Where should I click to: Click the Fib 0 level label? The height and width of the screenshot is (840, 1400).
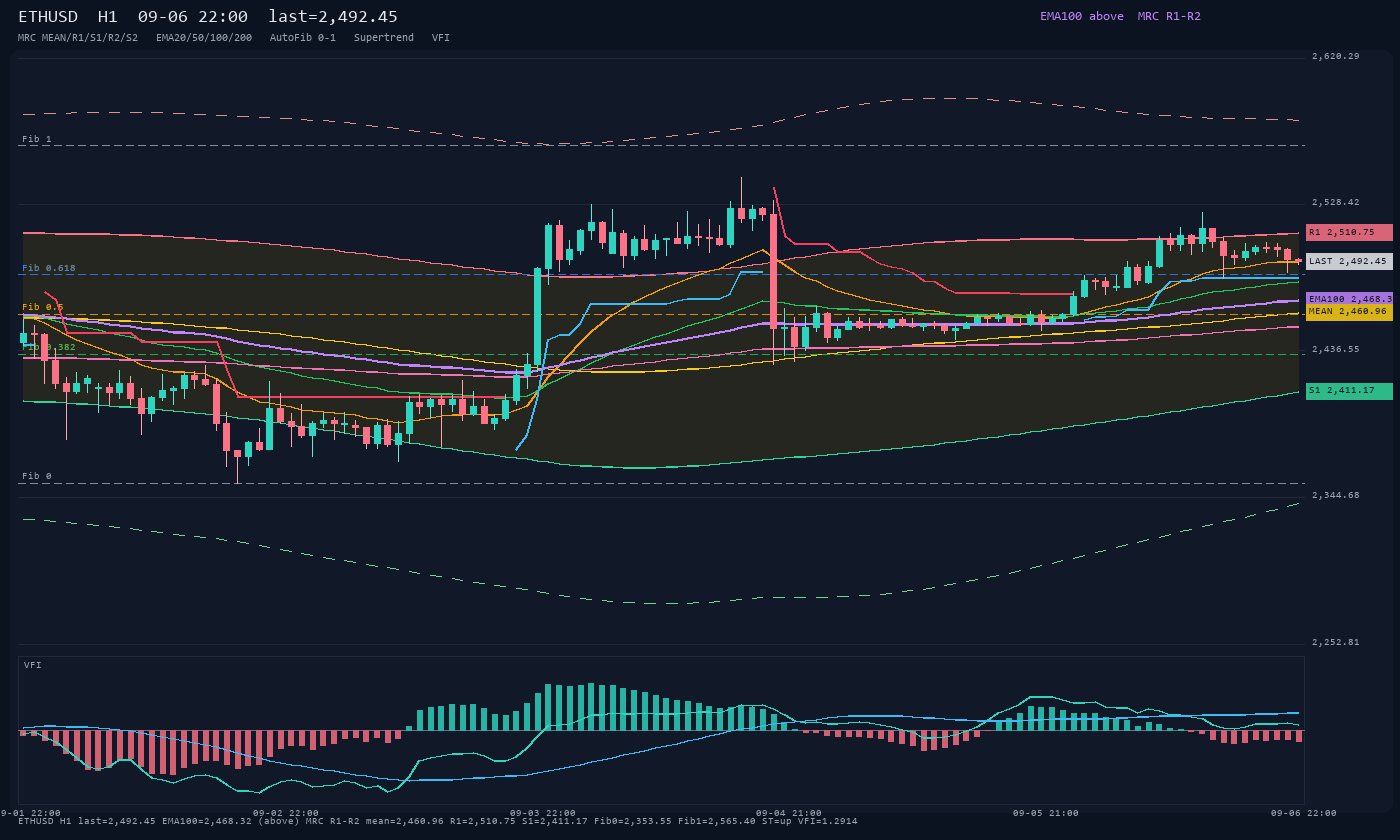(37, 476)
